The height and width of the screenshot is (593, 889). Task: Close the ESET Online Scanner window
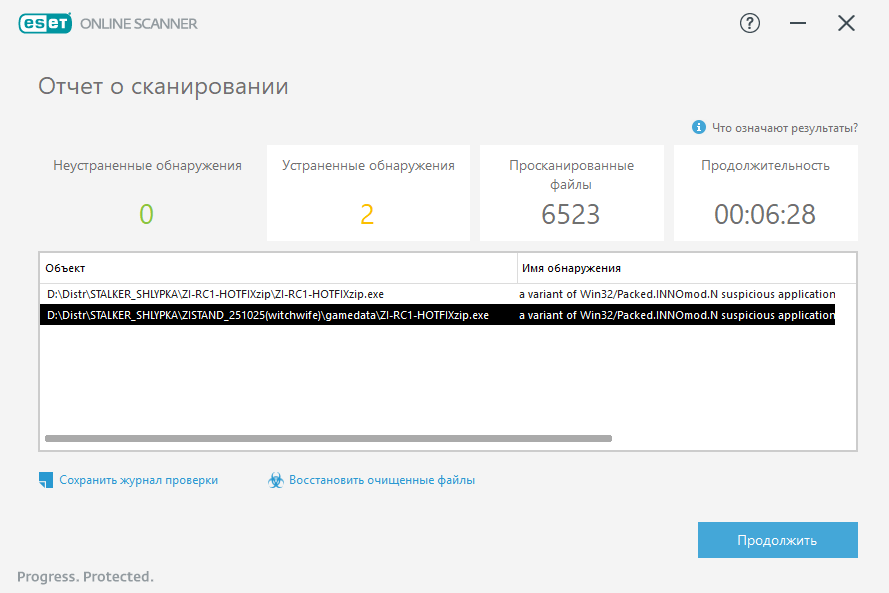click(846, 23)
